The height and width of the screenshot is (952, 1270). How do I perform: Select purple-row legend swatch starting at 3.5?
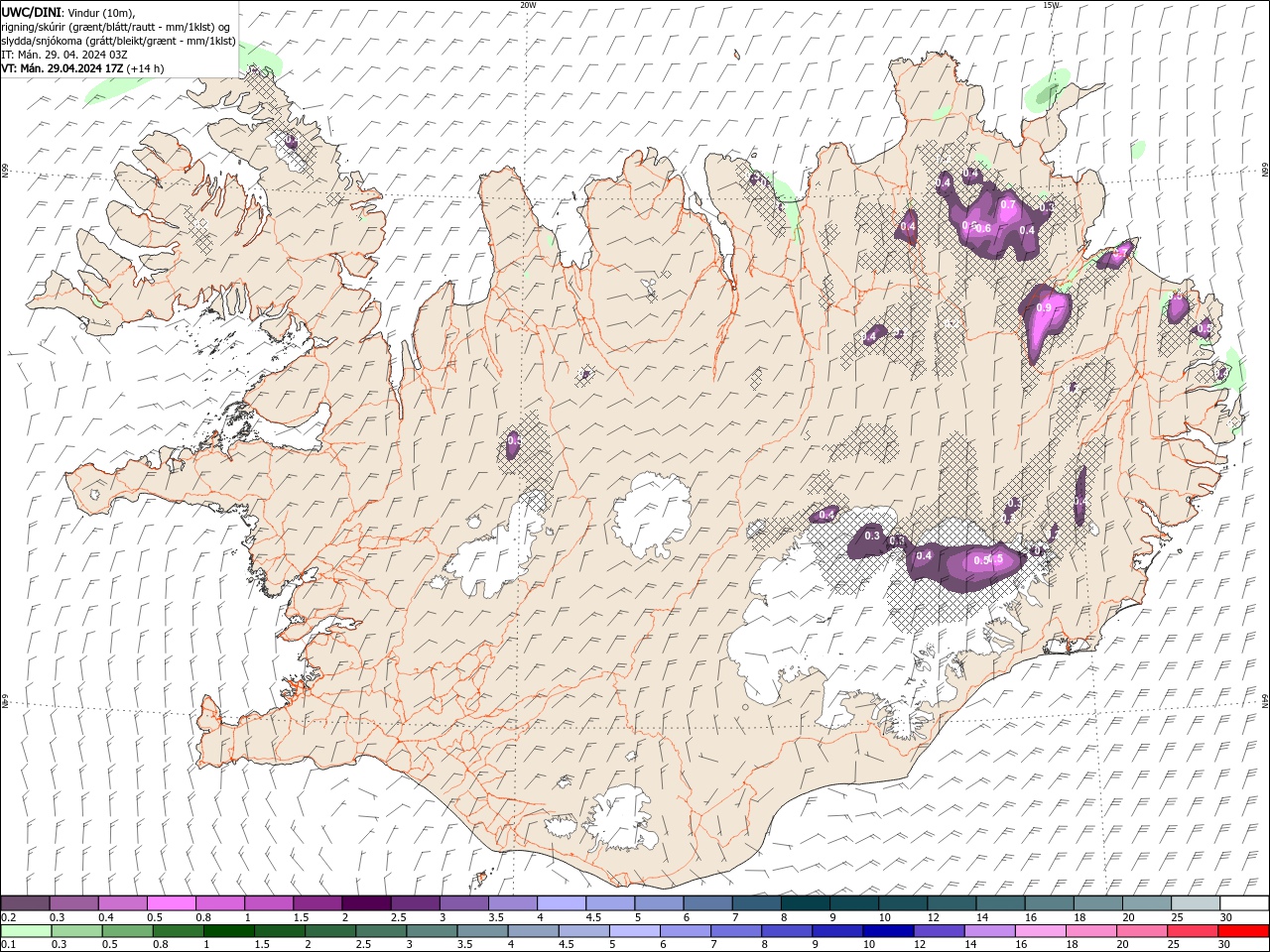[x=512, y=903]
